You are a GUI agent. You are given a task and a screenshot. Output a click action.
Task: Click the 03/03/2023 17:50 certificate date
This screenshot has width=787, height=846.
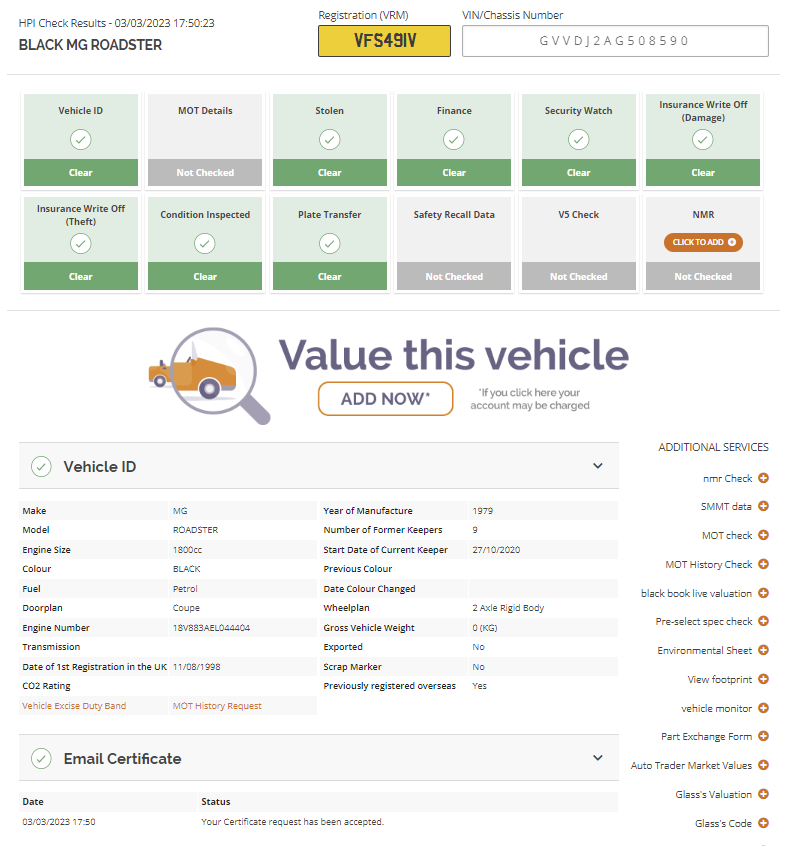pos(59,822)
